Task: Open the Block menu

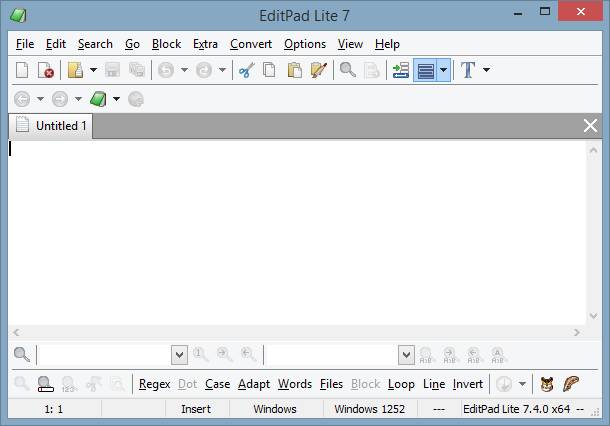Action: tap(167, 44)
